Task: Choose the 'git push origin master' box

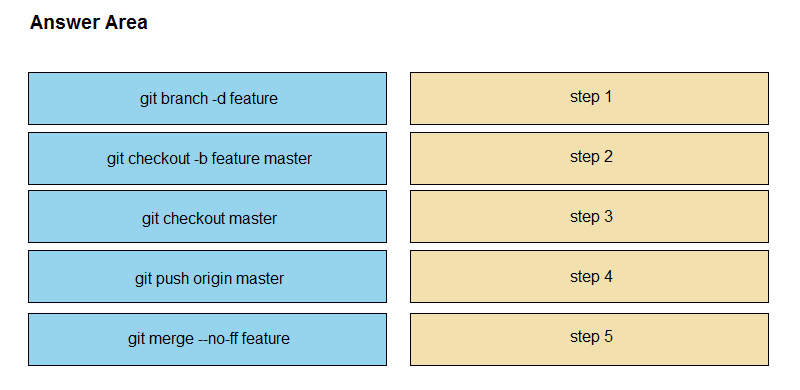Action: (x=207, y=277)
